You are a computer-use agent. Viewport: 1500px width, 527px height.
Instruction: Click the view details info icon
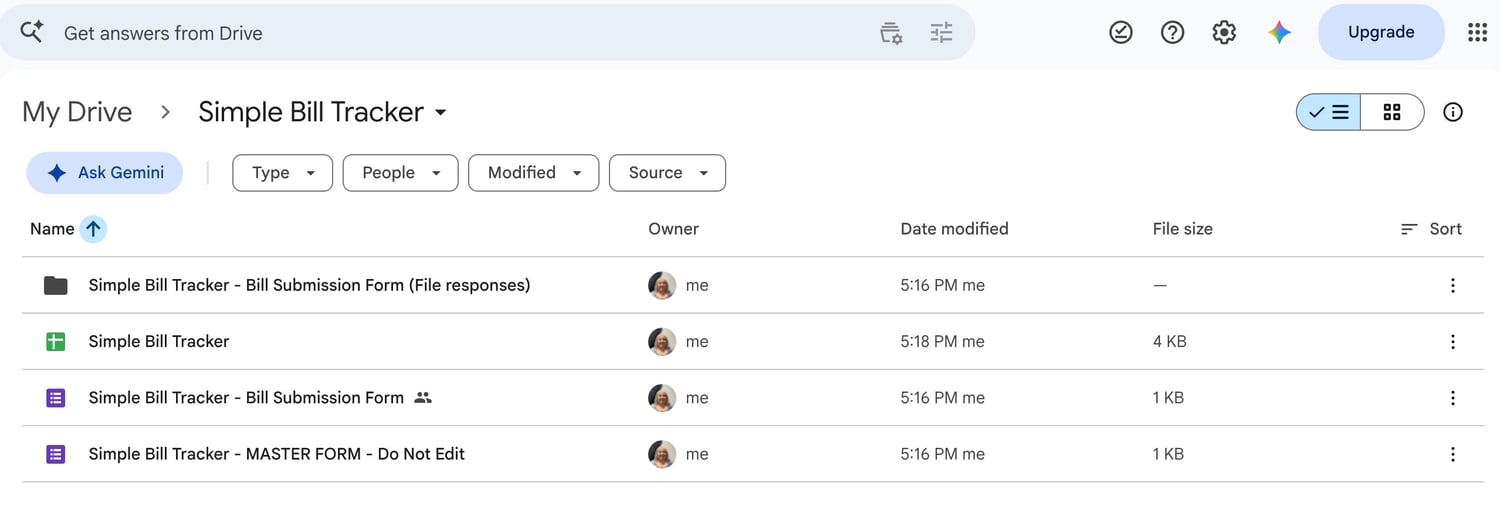pyautogui.click(x=1453, y=112)
